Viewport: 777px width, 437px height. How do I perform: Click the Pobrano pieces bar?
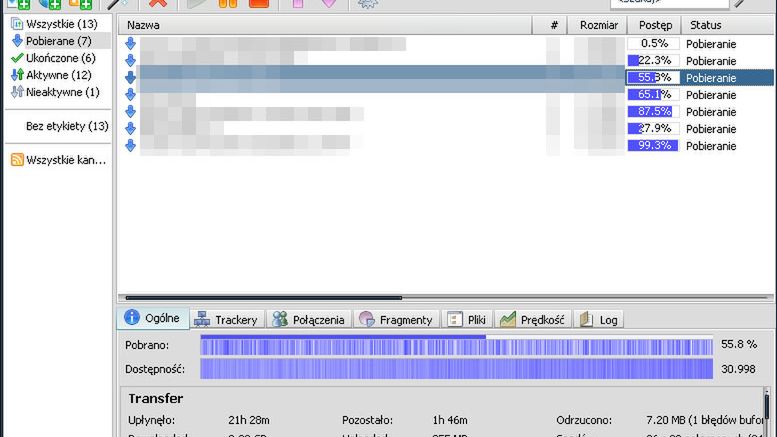pyautogui.click(x=456, y=345)
